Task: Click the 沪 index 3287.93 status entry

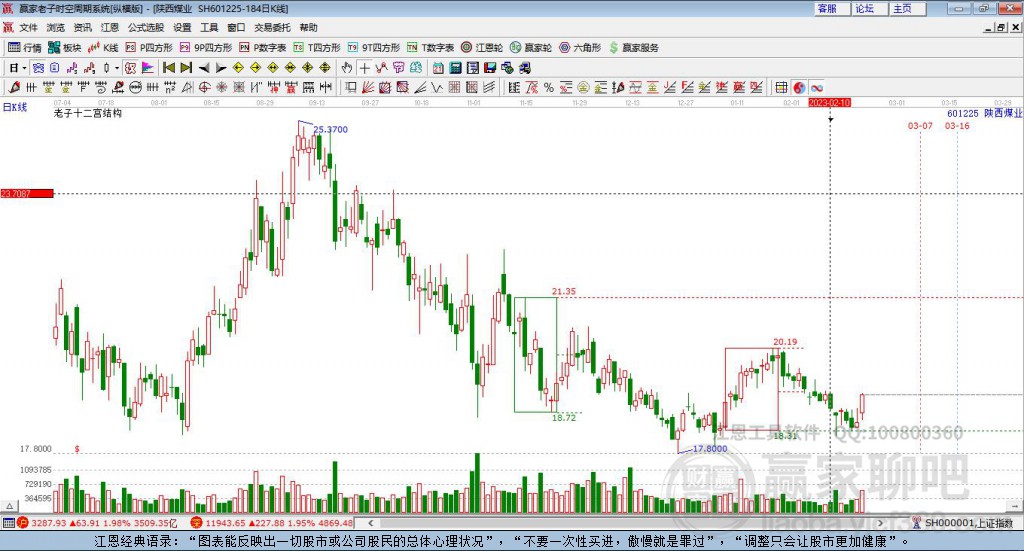Action: tap(97, 523)
